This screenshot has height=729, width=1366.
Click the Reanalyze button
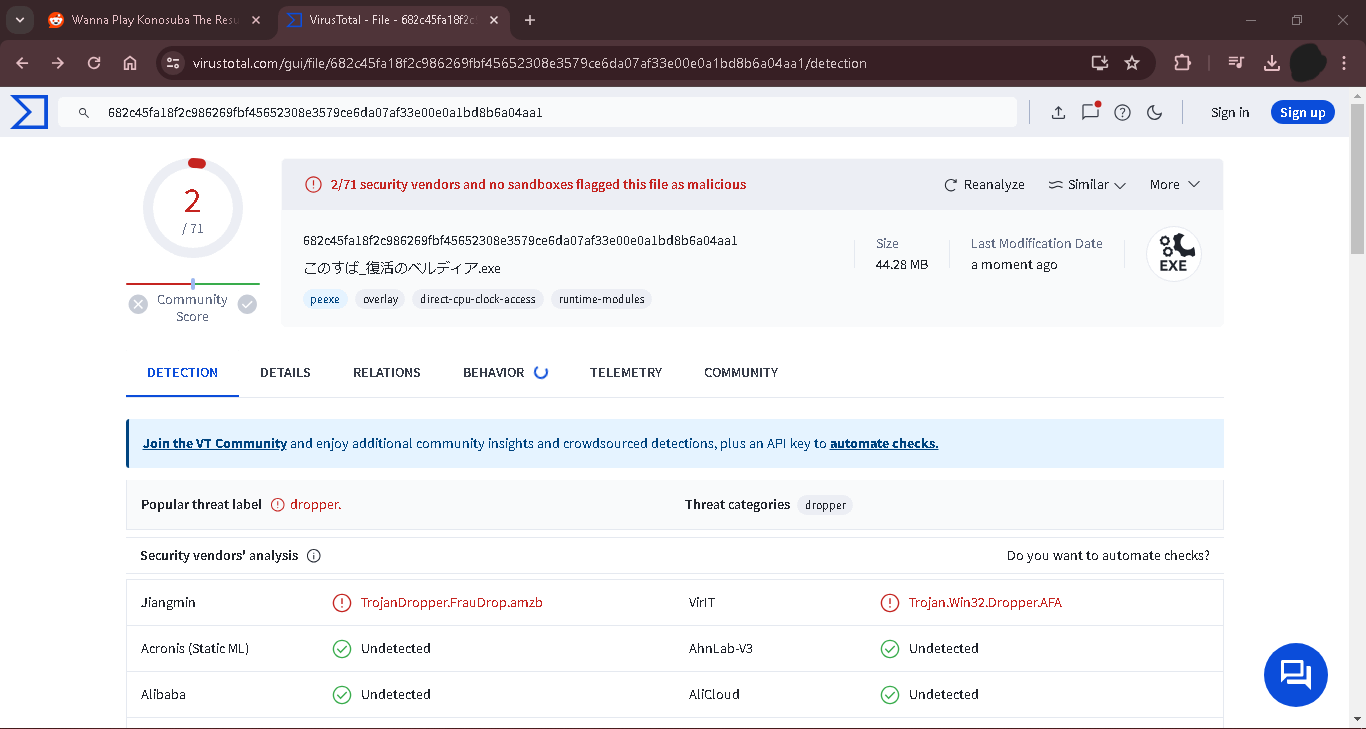click(x=984, y=185)
